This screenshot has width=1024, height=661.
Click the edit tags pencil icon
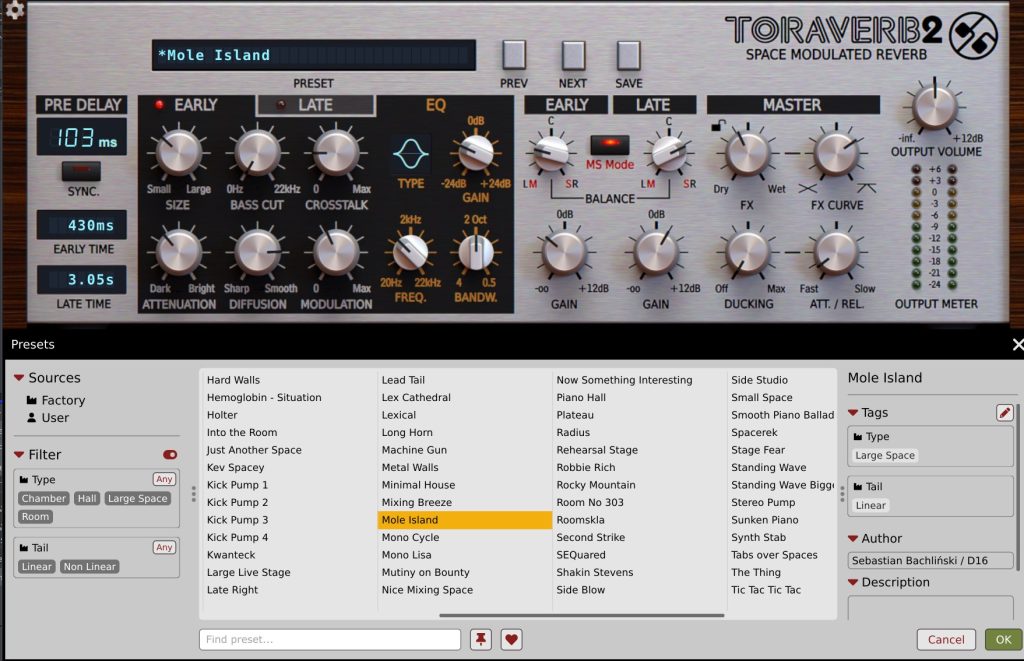1004,413
